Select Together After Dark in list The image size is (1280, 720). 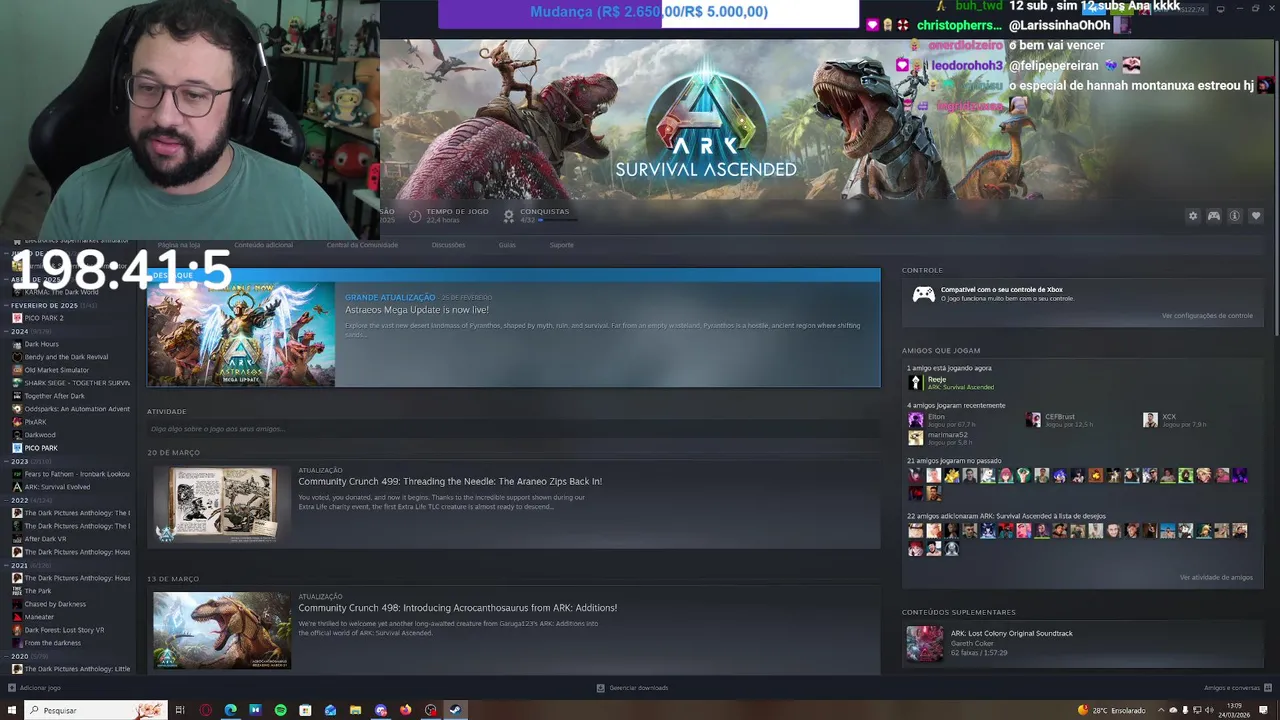pyautogui.click(x=54, y=396)
